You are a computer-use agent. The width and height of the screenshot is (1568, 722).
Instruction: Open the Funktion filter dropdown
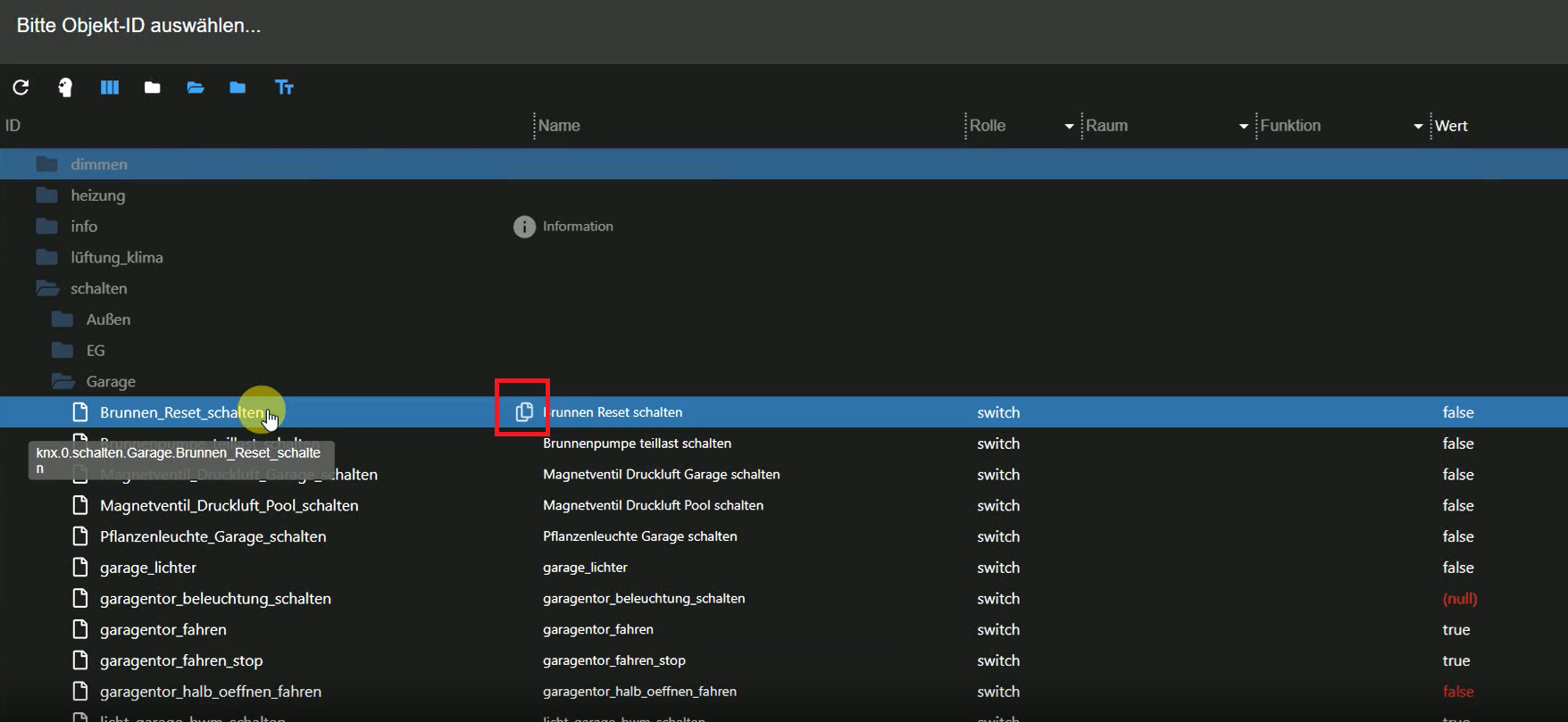pos(1418,127)
